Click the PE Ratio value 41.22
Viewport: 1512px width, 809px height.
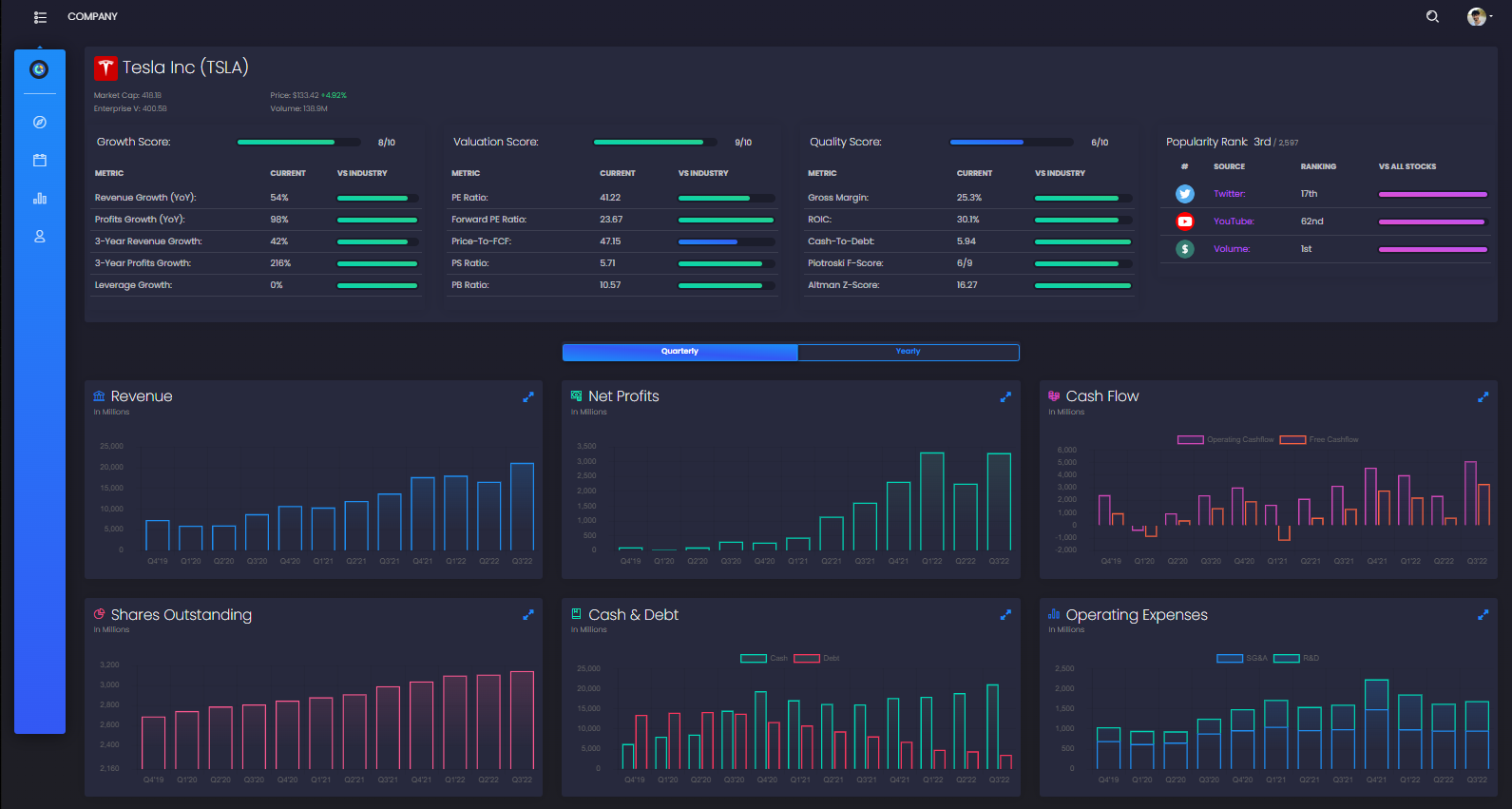point(610,198)
